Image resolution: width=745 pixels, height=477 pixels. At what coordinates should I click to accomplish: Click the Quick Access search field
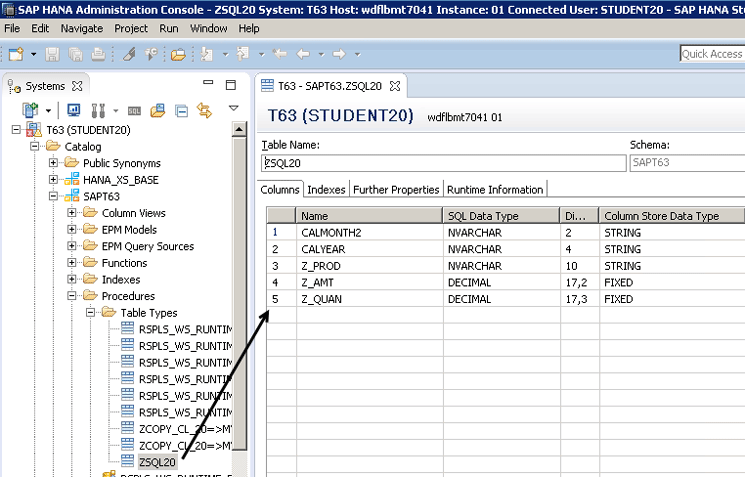click(712, 54)
